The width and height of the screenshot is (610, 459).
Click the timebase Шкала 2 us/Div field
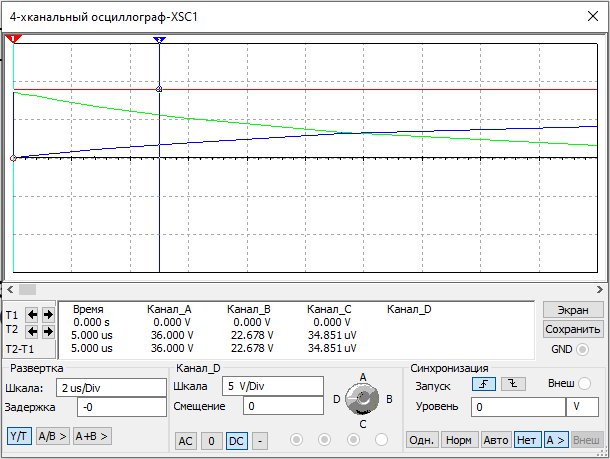pos(111,388)
